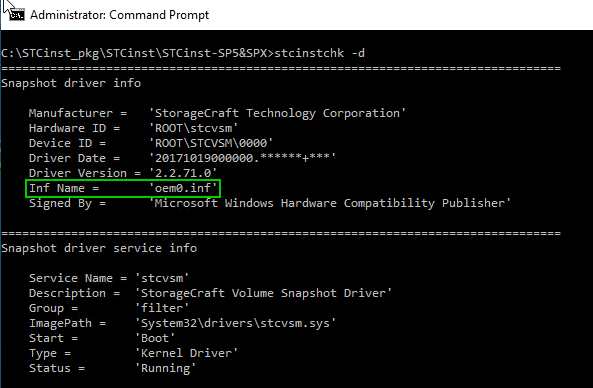Select the Driver Date value '20171019000000'

(x=242, y=158)
